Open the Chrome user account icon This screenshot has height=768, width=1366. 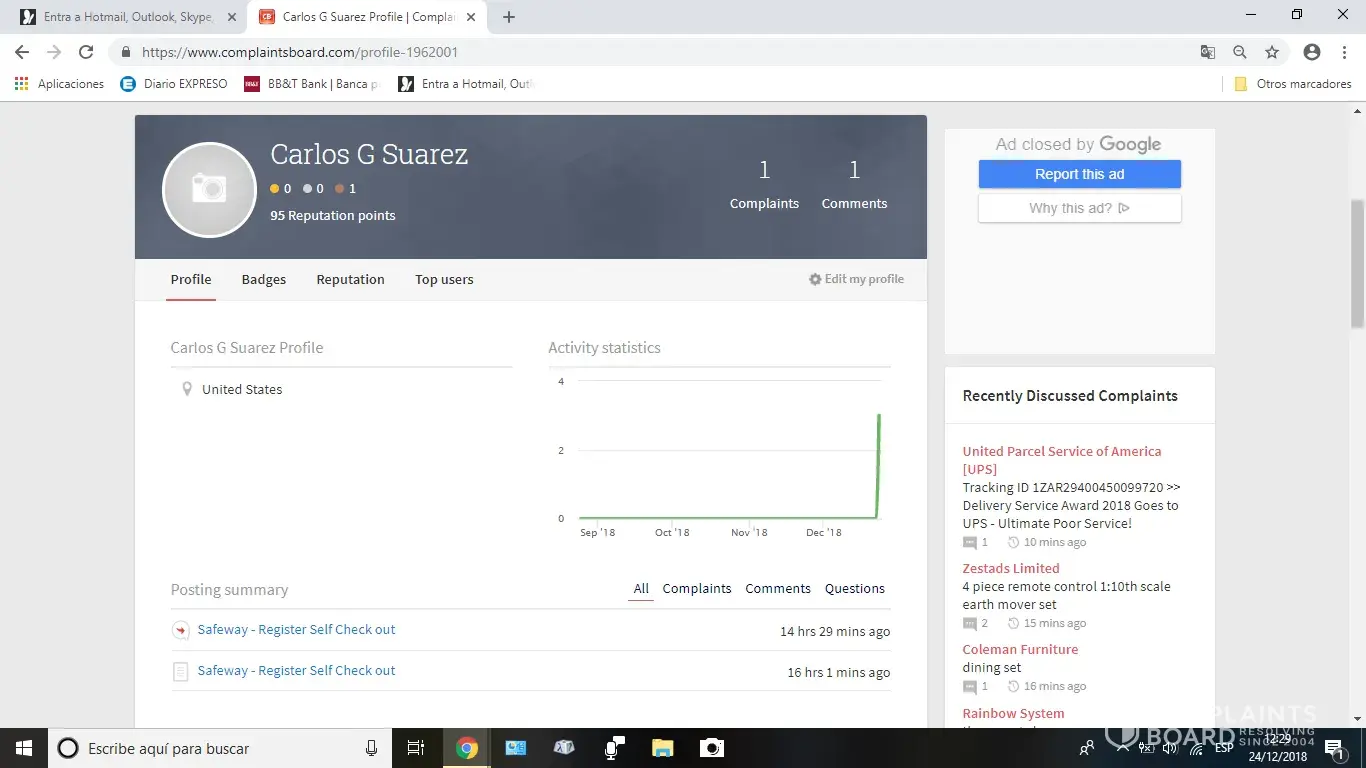[1312, 52]
